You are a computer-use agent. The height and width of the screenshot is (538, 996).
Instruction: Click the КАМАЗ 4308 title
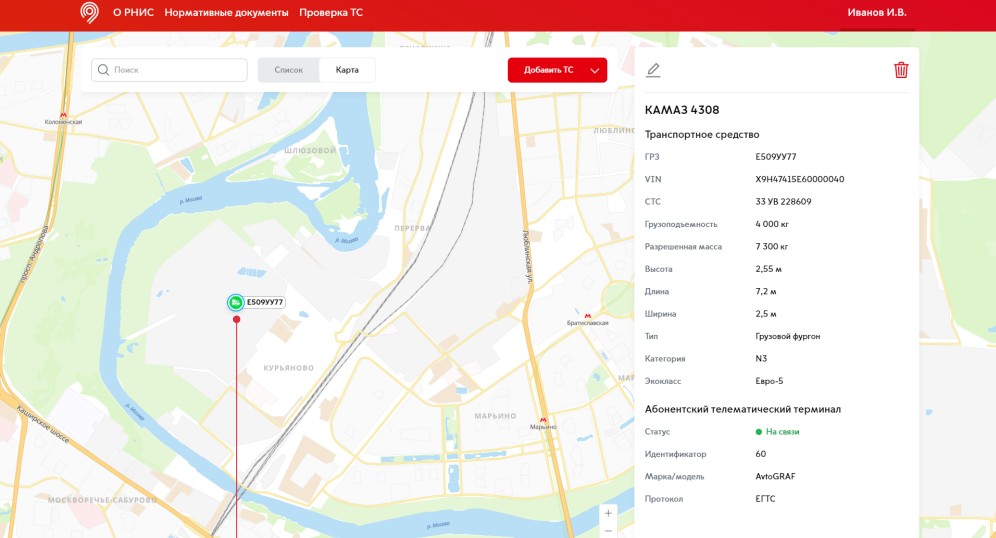pyautogui.click(x=682, y=110)
